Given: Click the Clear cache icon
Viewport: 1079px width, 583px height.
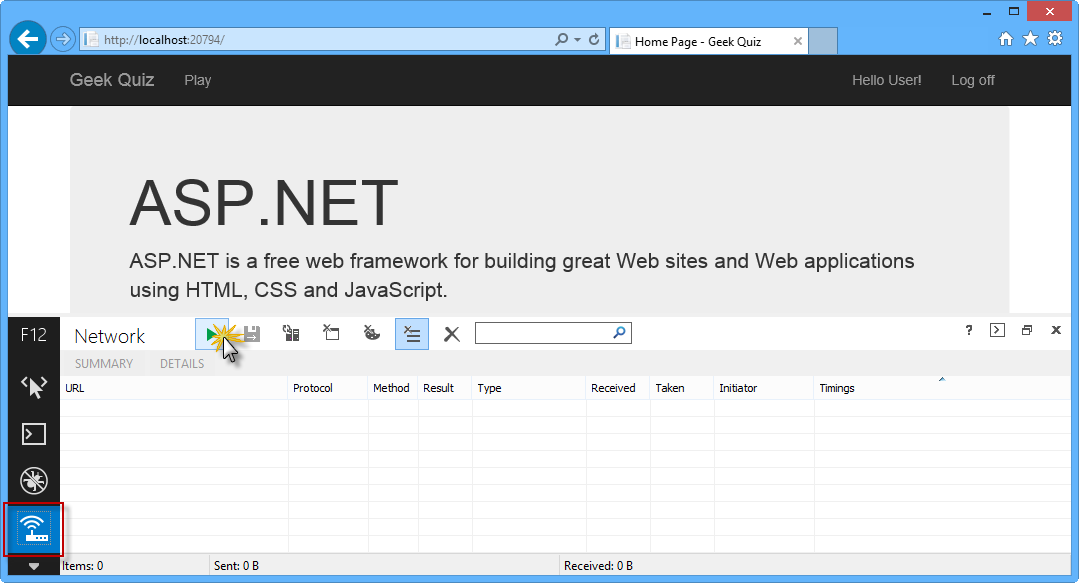Looking at the screenshot, I should pyautogui.click(x=291, y=333).
